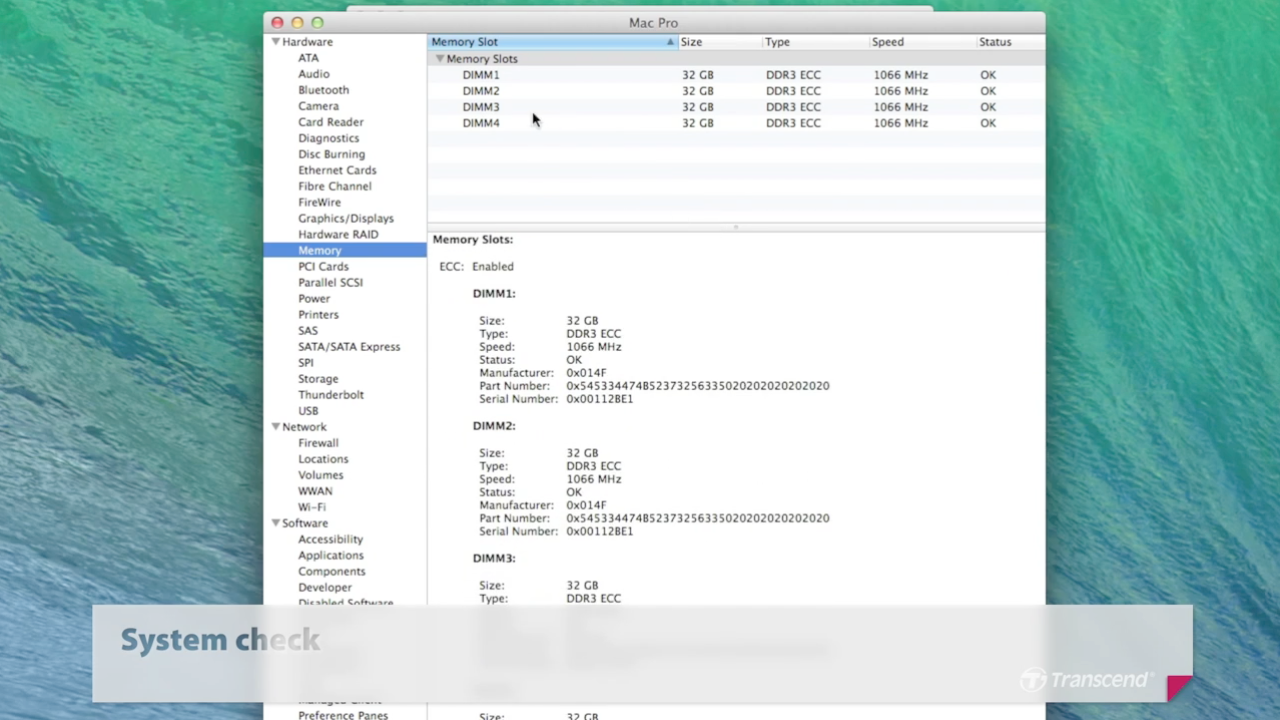Select Hardware RAID in the sidebar
The height and width of the screenshot is (720, 1280).
pos(338,234)
